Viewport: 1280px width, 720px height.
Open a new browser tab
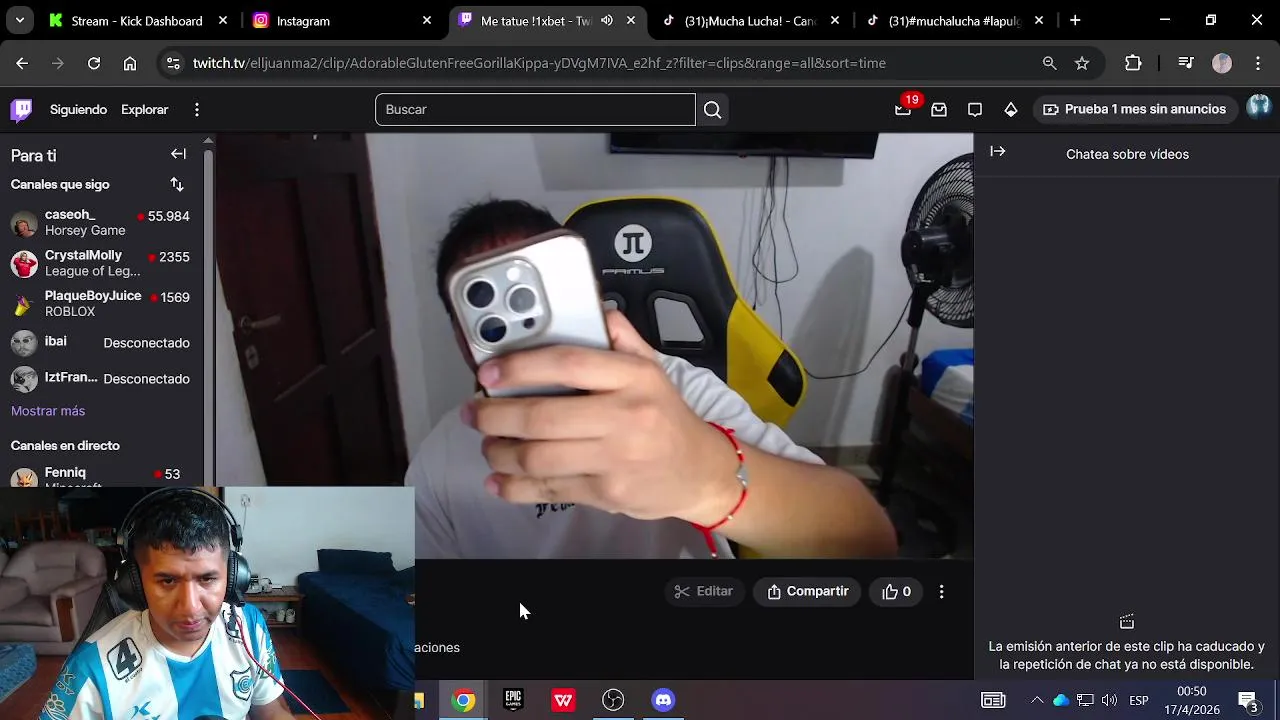[x=1075, y=20]
